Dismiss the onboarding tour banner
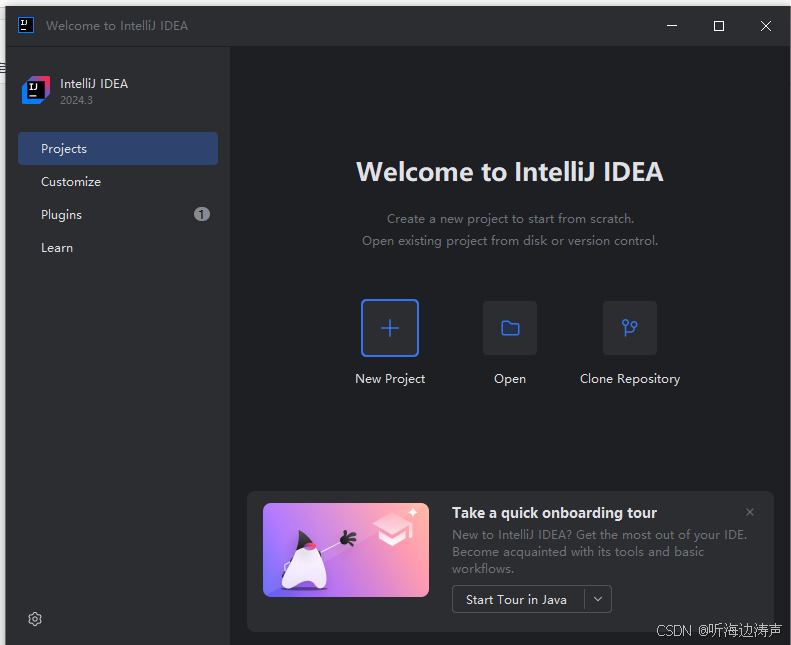Image resolution: width=791 pixels, height=645 pixels. tap(750, 512)
